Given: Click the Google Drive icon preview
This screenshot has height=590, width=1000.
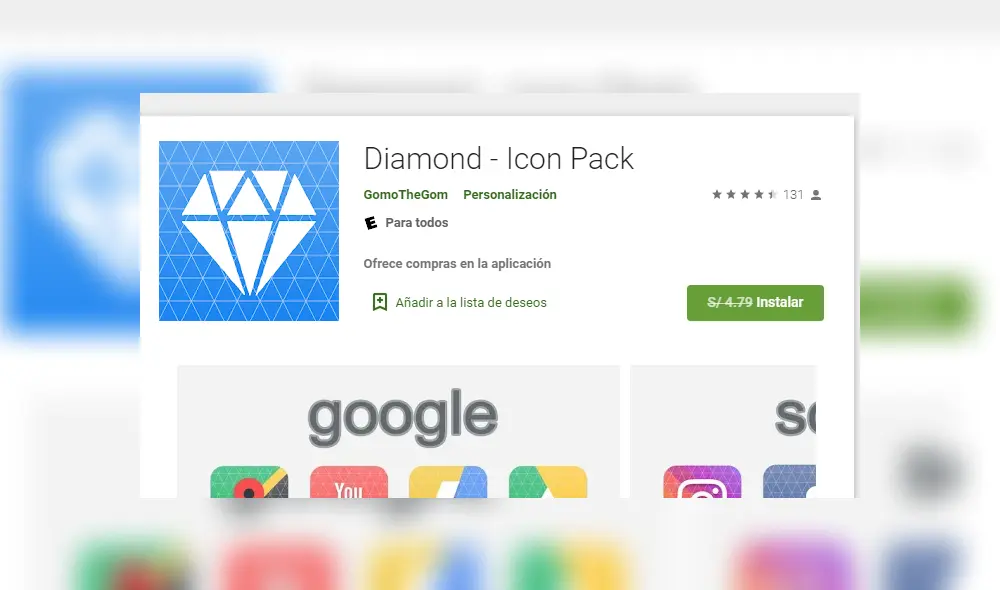Looking at the screenshot, I should click(548, 482).
